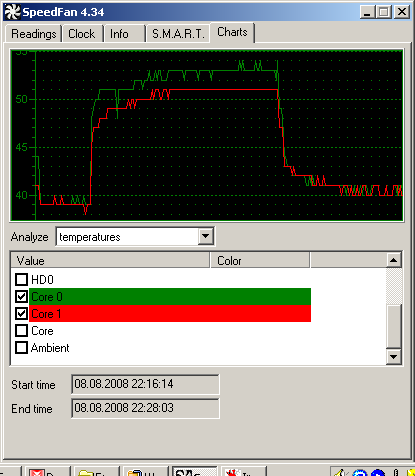This screenshot has height=476, width=415.
Task: Go to the Info tab
Action: [124, 34]
